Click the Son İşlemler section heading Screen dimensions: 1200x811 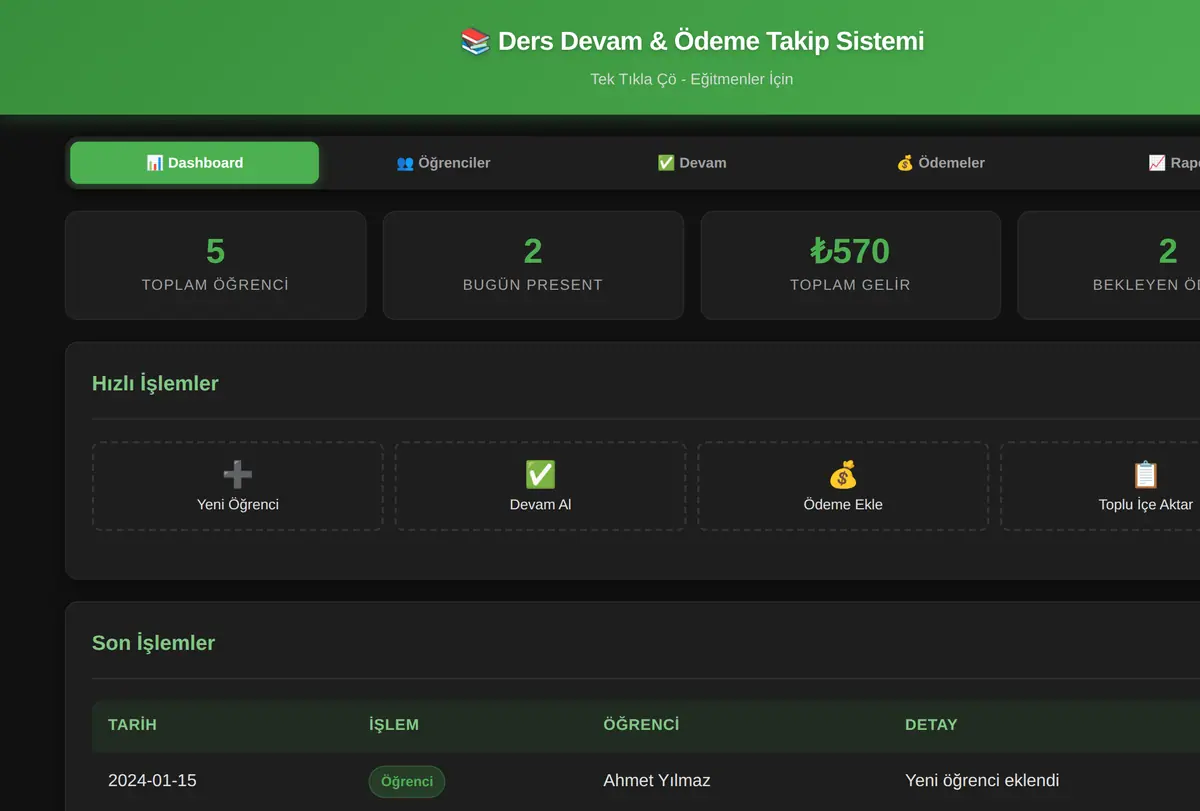click(153, 643)
